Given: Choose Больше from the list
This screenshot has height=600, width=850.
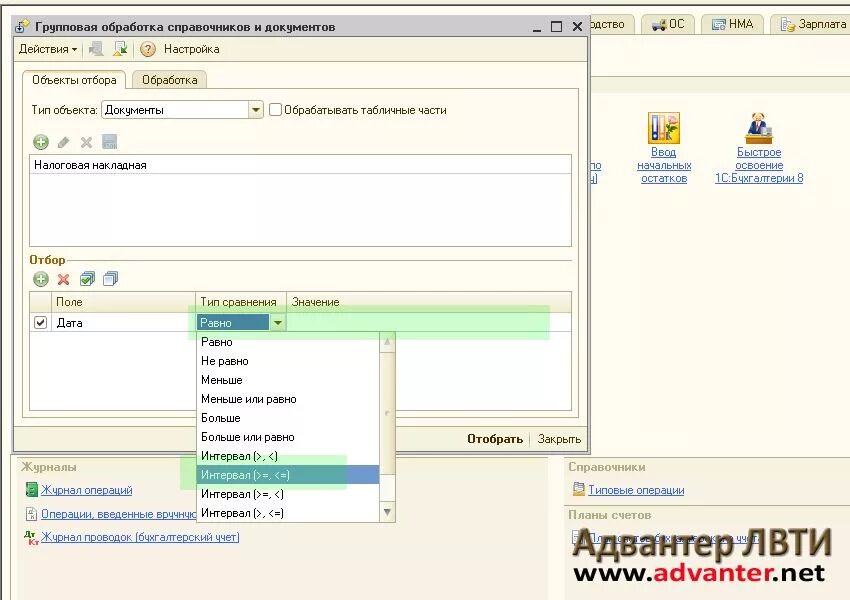Looking at the screenshot, I should (x=288, y=418).
